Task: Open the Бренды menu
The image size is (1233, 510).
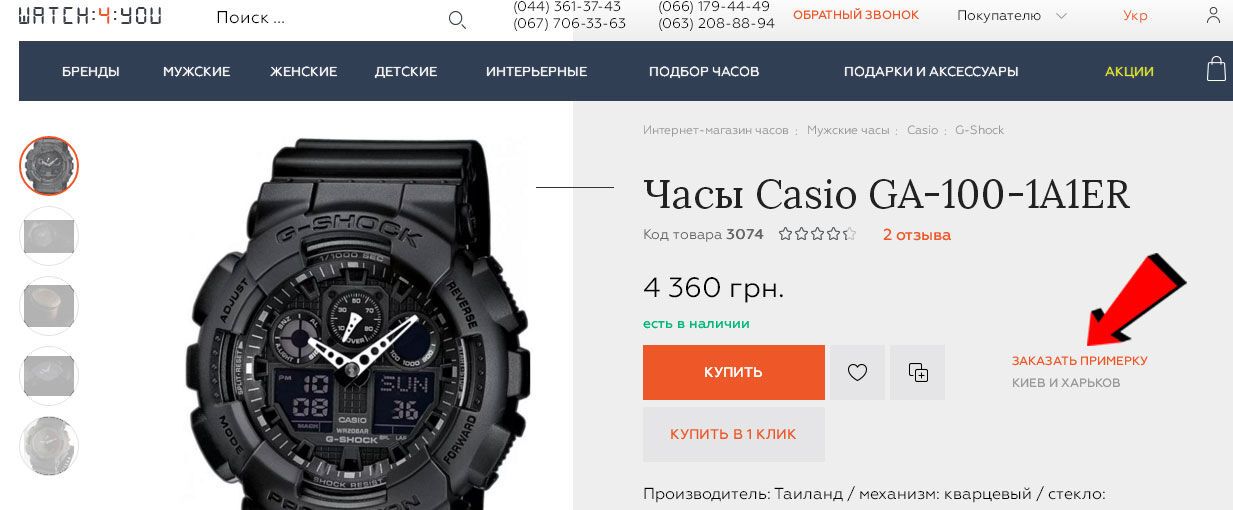Action: pos(91,71)
